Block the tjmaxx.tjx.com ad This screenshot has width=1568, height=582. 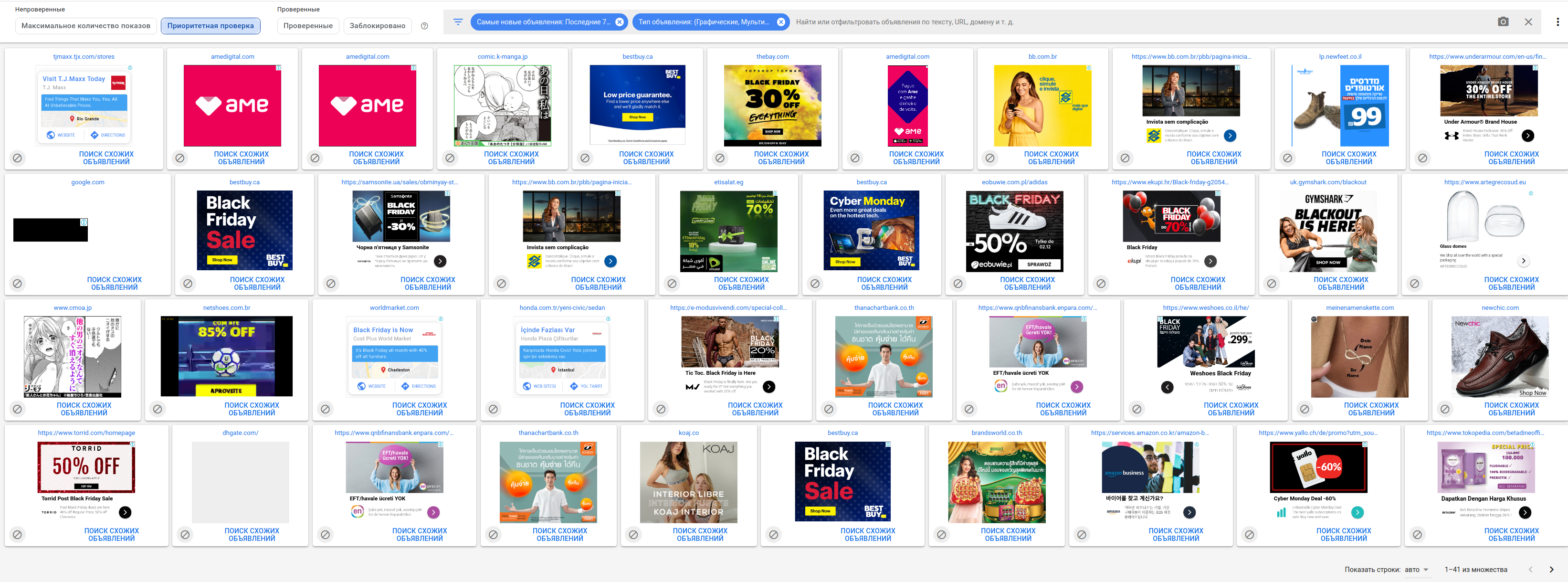[x=18, y=159]
